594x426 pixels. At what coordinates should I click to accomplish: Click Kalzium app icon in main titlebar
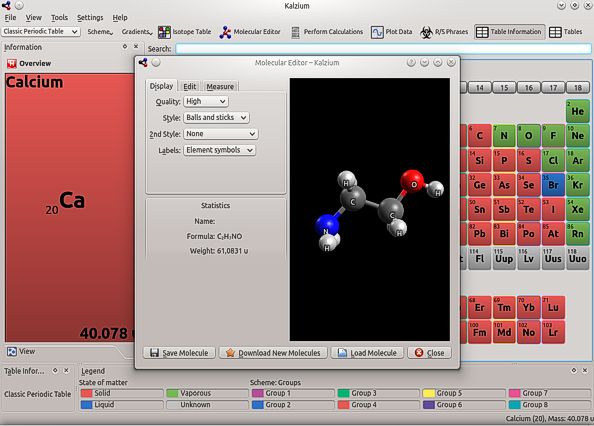tap(6, 5)
